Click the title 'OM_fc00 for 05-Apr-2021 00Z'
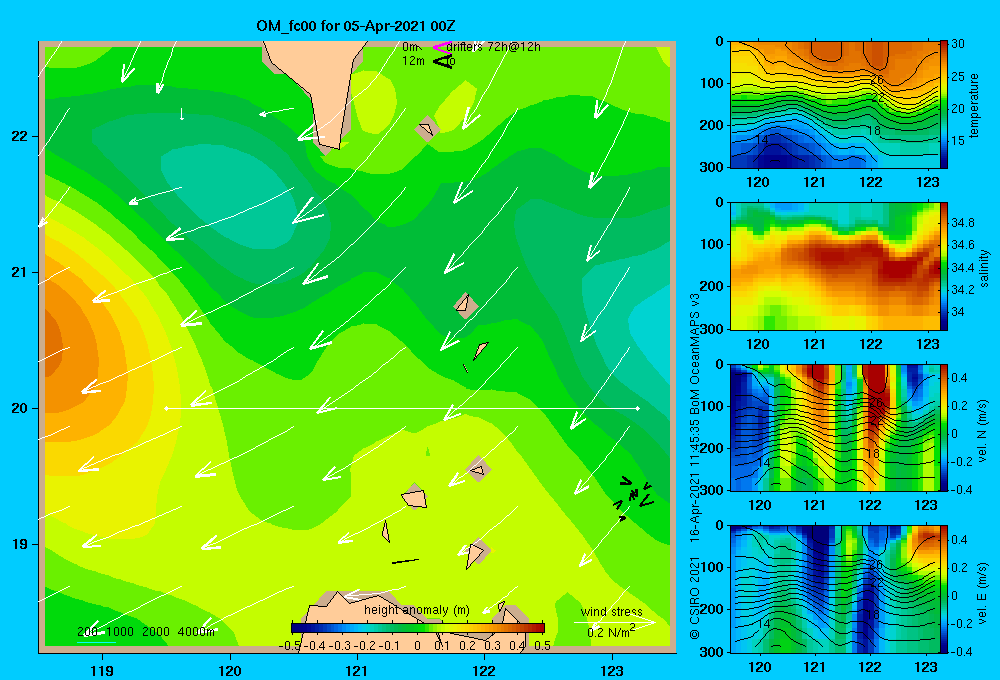The height and width of the screenshot is (680, 1000). pyautogui.click(x=356, y=26)
